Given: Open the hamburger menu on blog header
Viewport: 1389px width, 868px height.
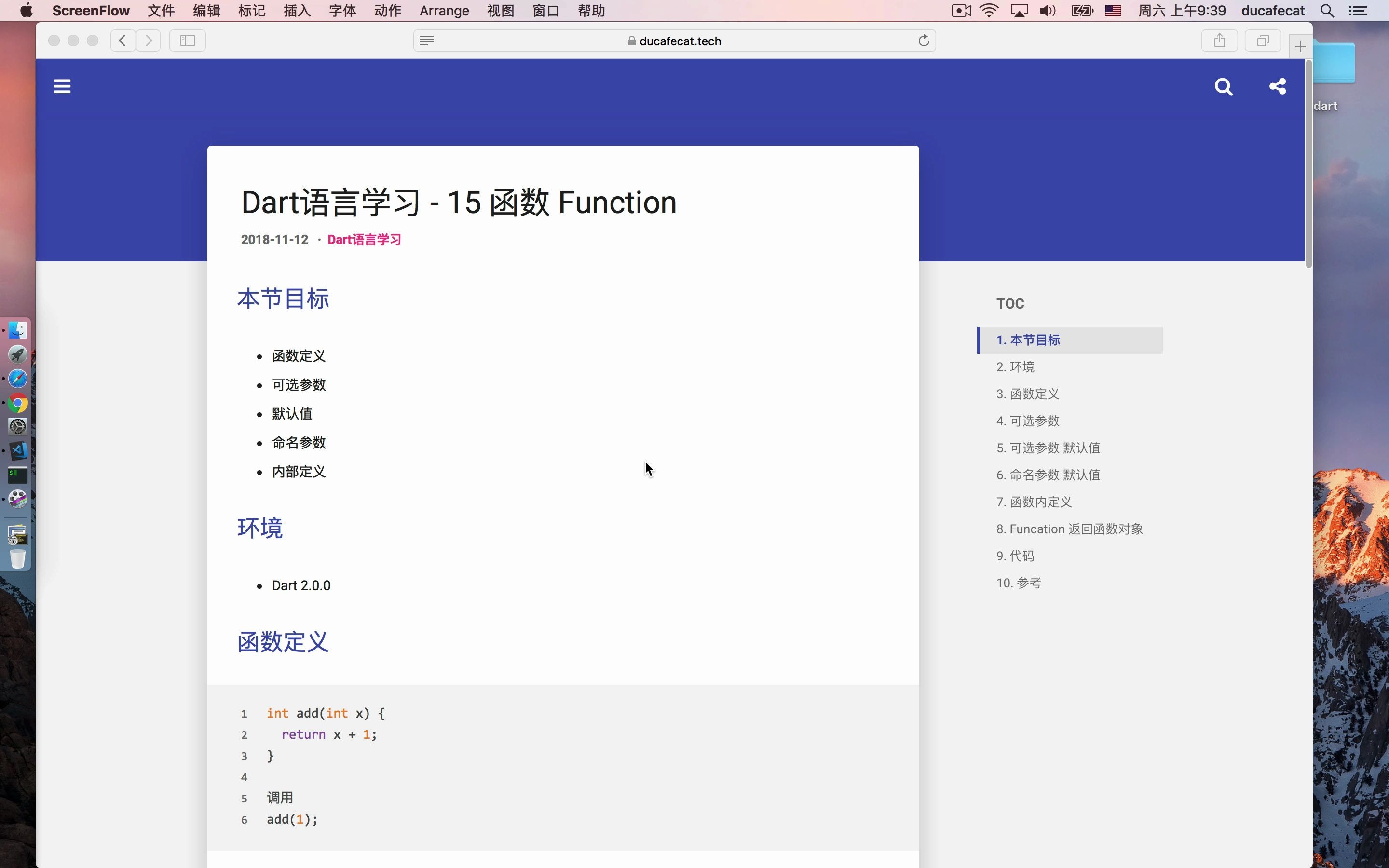Looking at the screenshot, I should [62, 86].
